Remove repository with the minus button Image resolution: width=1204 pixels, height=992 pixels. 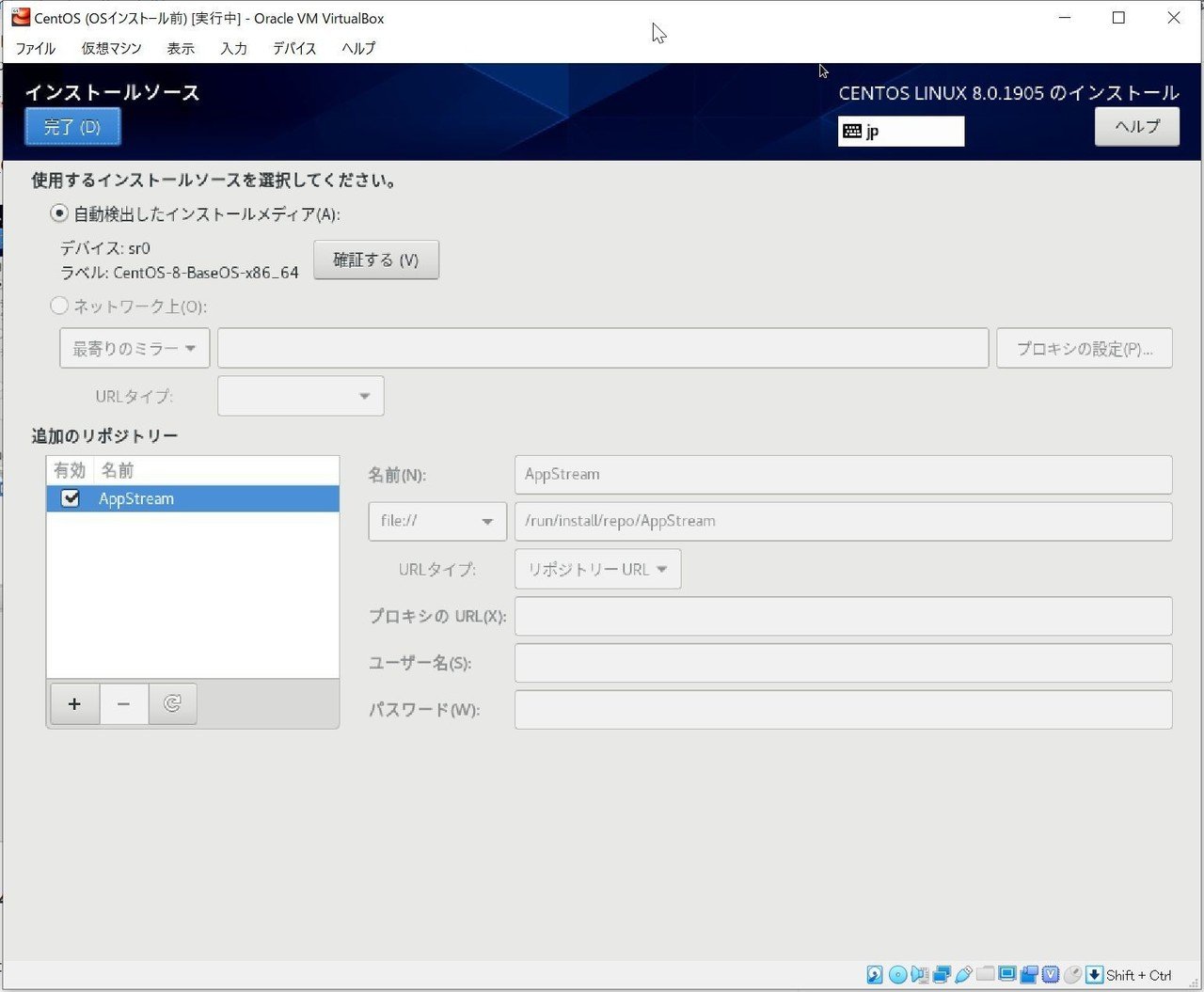coord(123,703)
